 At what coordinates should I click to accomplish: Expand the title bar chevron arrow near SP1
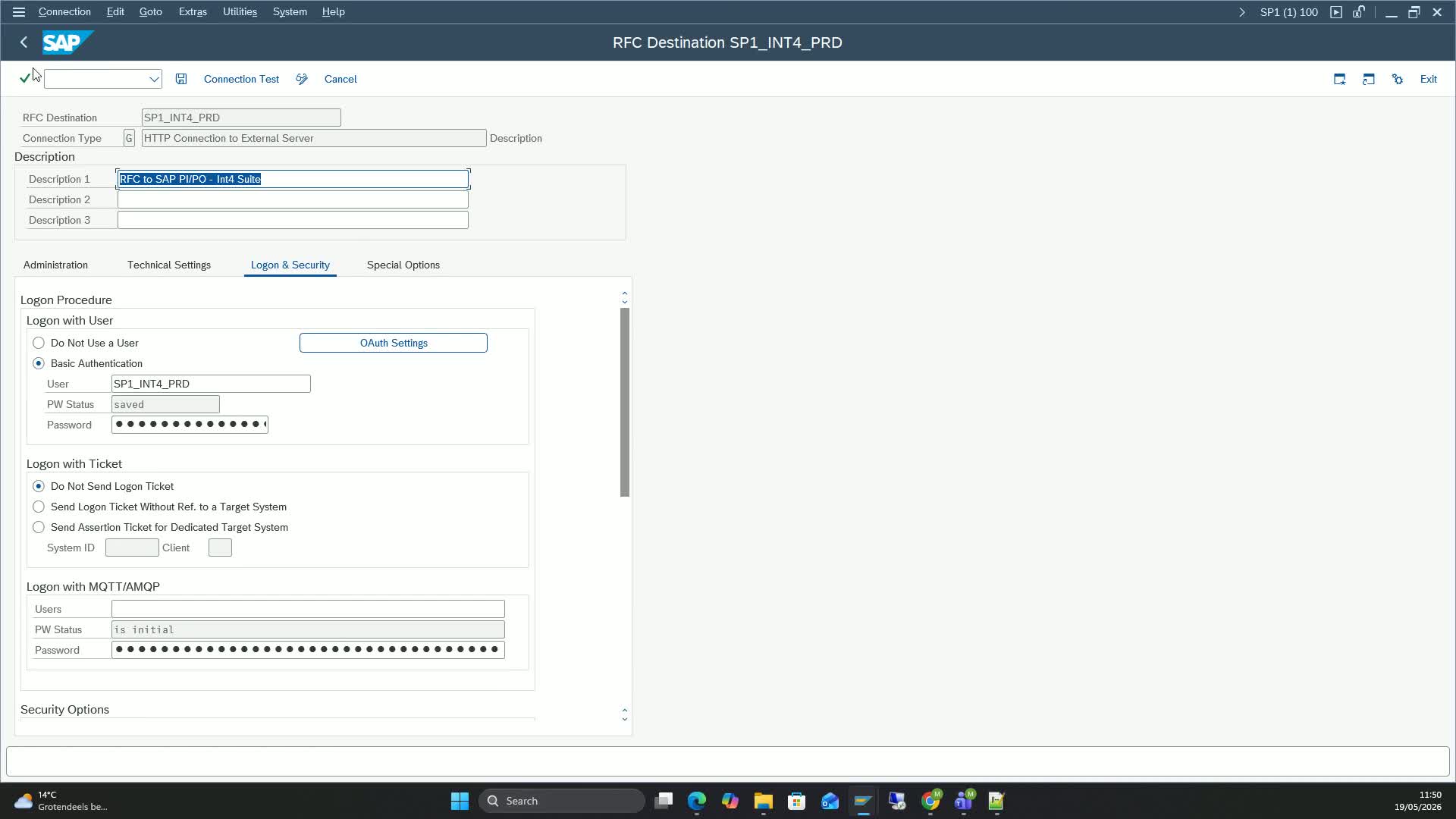(1241, 12)
